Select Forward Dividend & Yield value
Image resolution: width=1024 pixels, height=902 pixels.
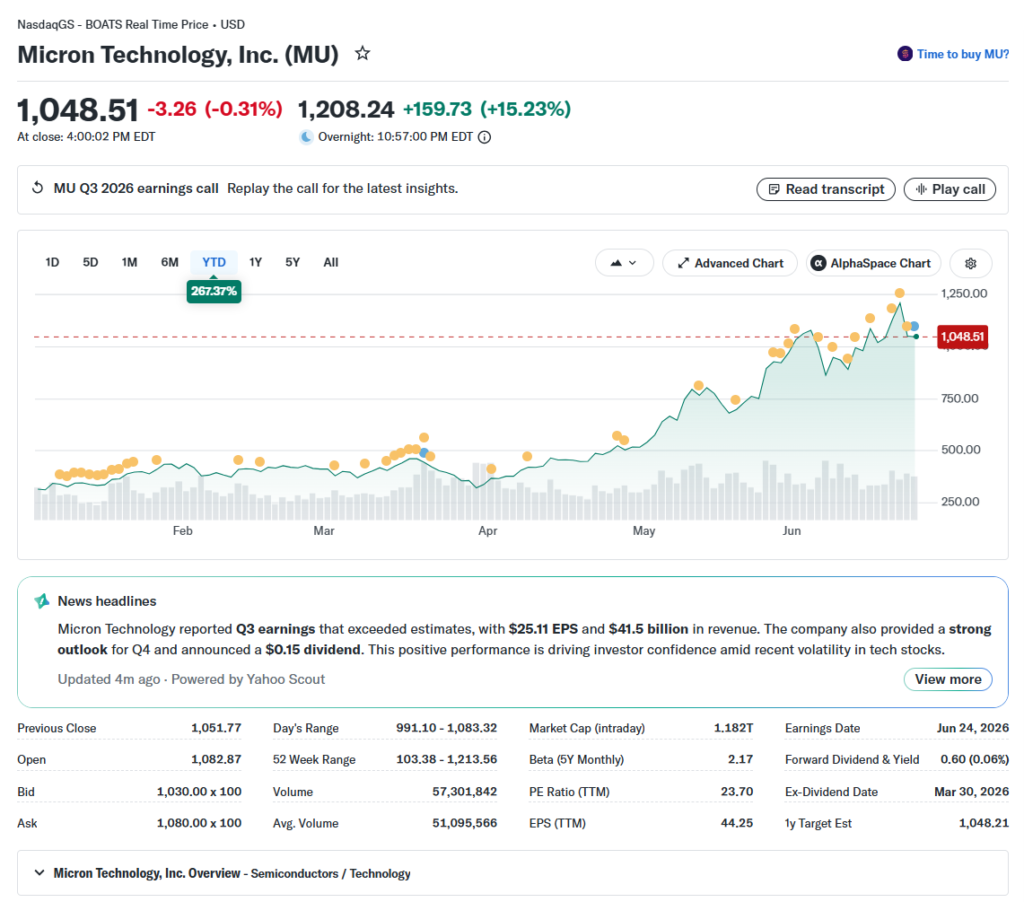(x=974, y=760)
